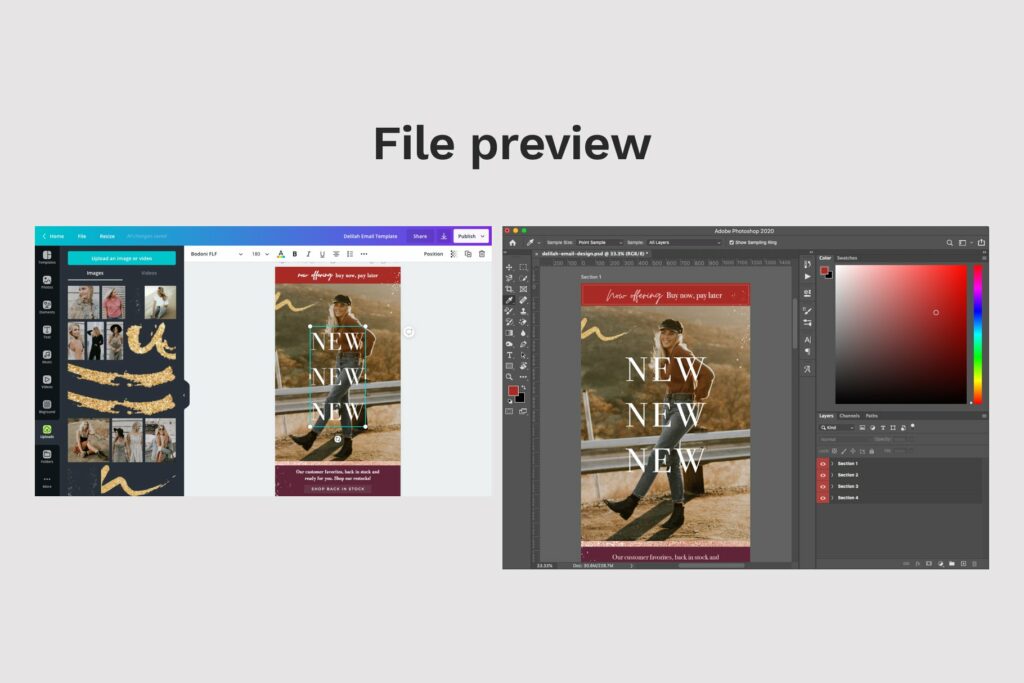Click the delete layer trash icon
The image size is (1024, 683).
click(x=974, y=562)
